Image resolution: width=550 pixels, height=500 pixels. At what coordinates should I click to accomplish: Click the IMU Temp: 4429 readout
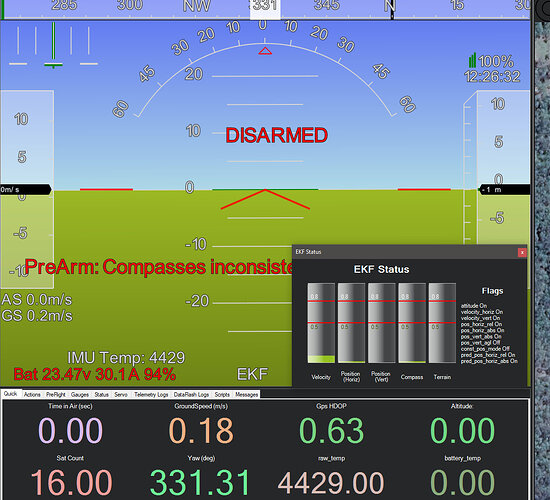tap(126, 358)
